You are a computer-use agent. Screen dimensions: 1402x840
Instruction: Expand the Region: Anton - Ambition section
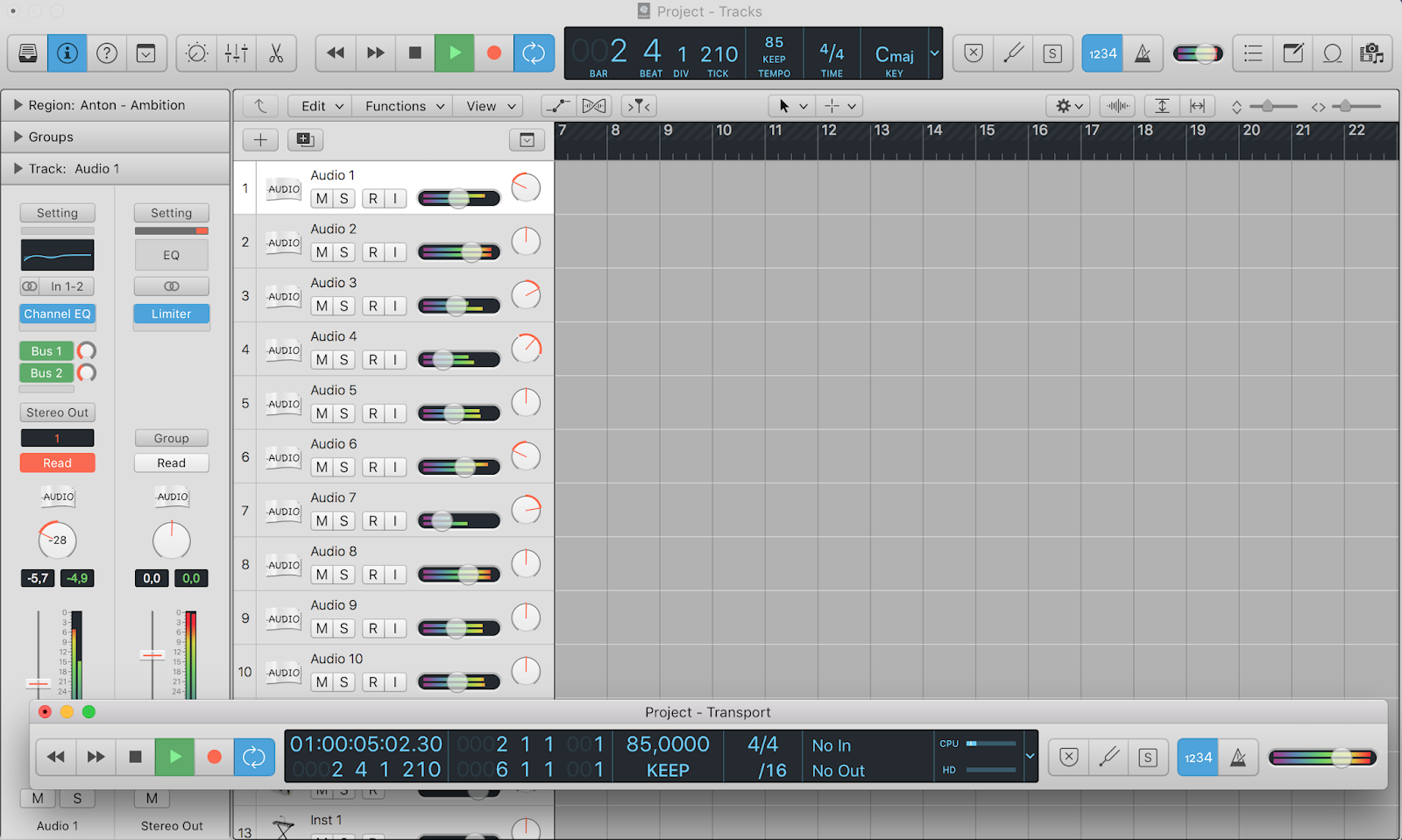click(x=18, y=105)
